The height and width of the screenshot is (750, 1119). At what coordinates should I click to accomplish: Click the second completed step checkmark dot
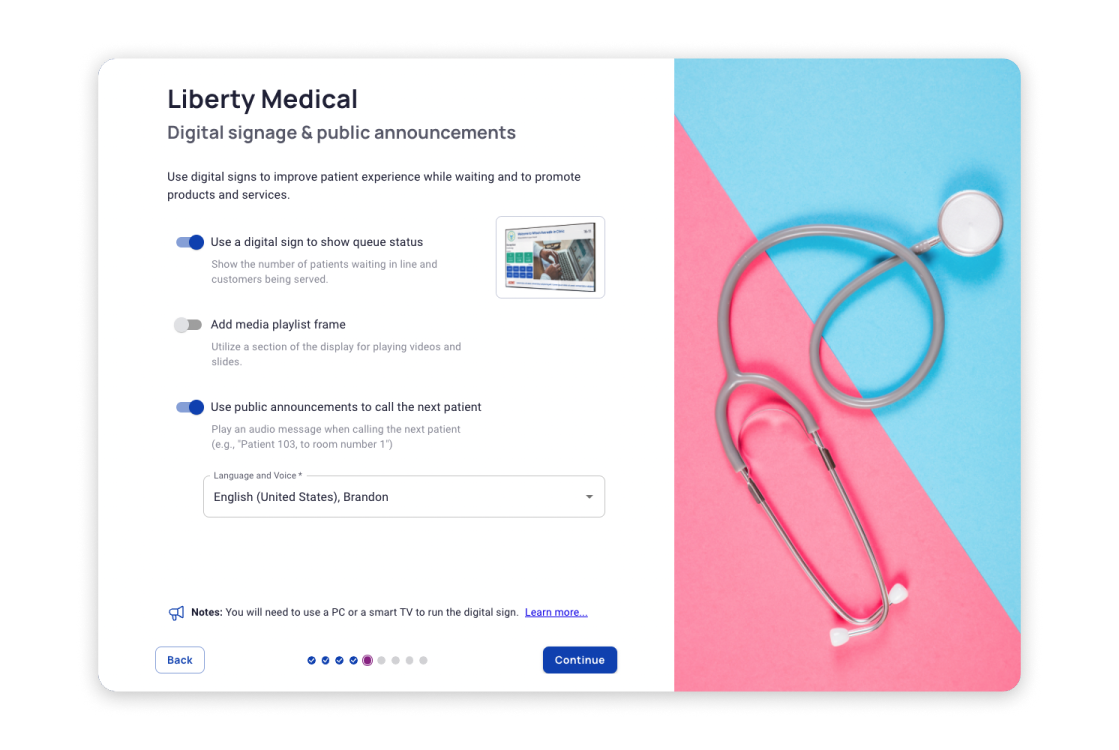pyautogui.click(x=325, y=660)
